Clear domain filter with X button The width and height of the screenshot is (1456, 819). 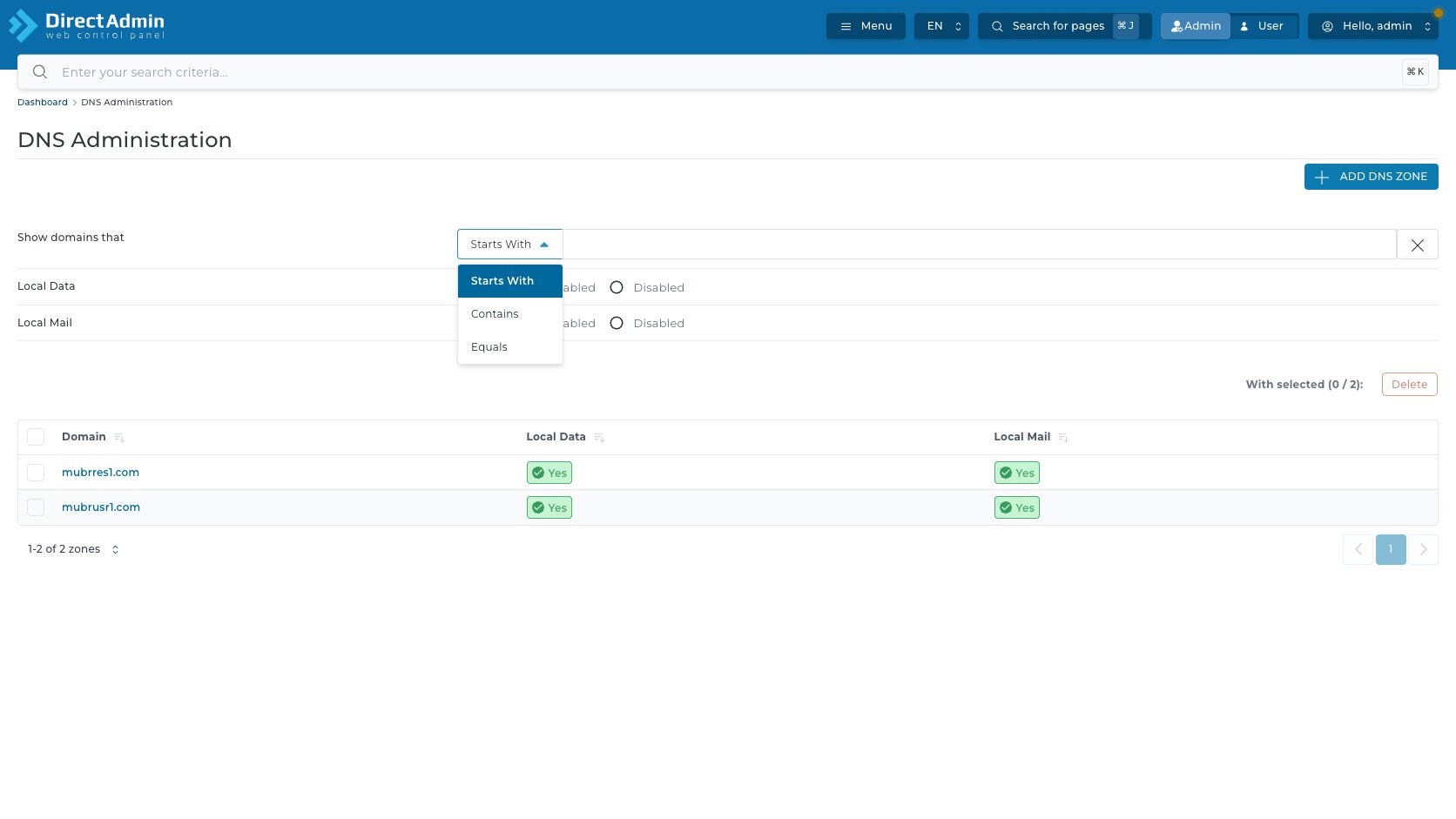1418,245
